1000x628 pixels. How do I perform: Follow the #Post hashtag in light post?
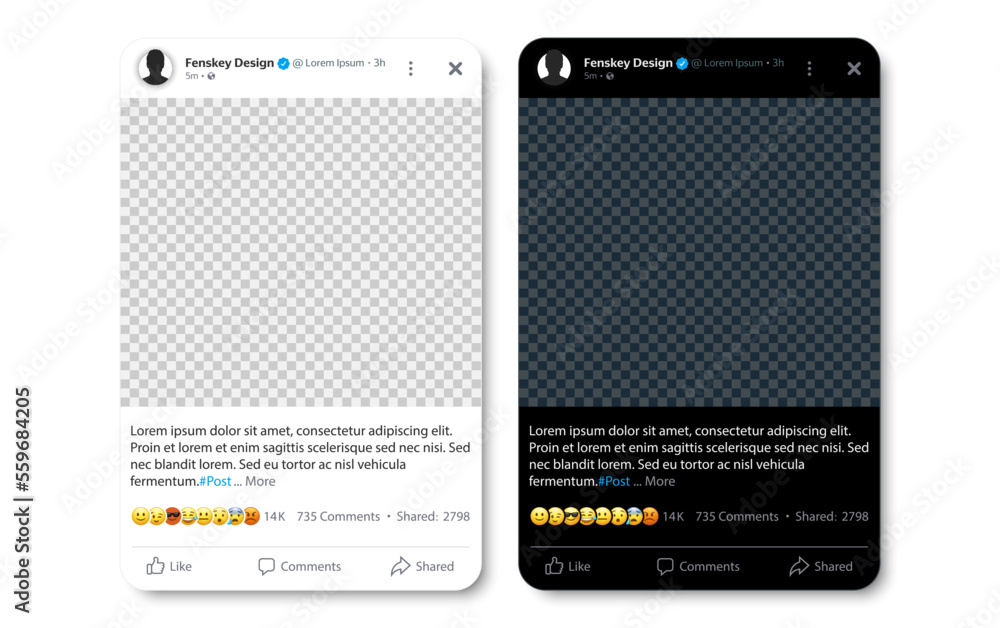(x=215, y=481)
